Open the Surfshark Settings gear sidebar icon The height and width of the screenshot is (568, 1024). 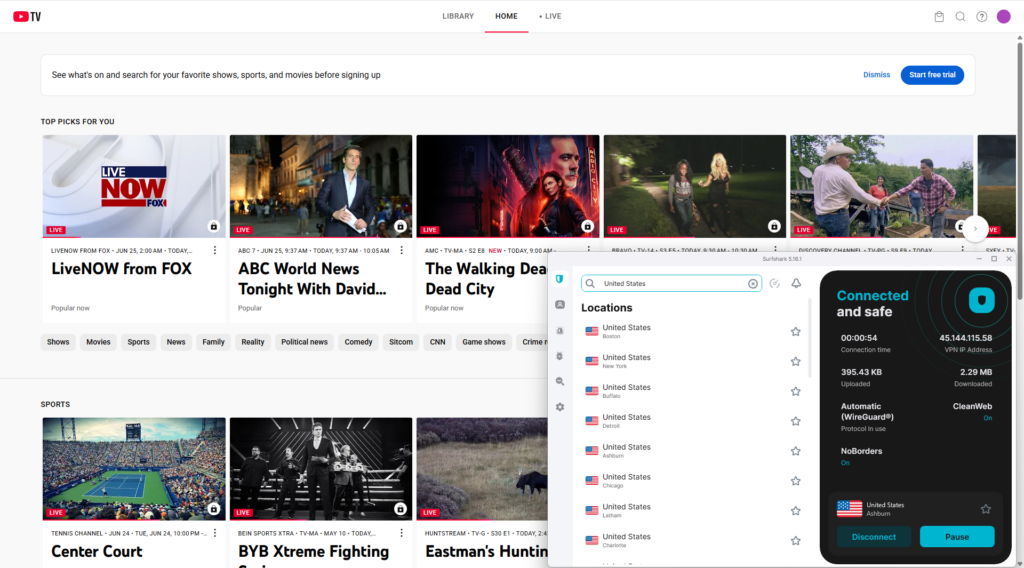(x=560, y=407)
